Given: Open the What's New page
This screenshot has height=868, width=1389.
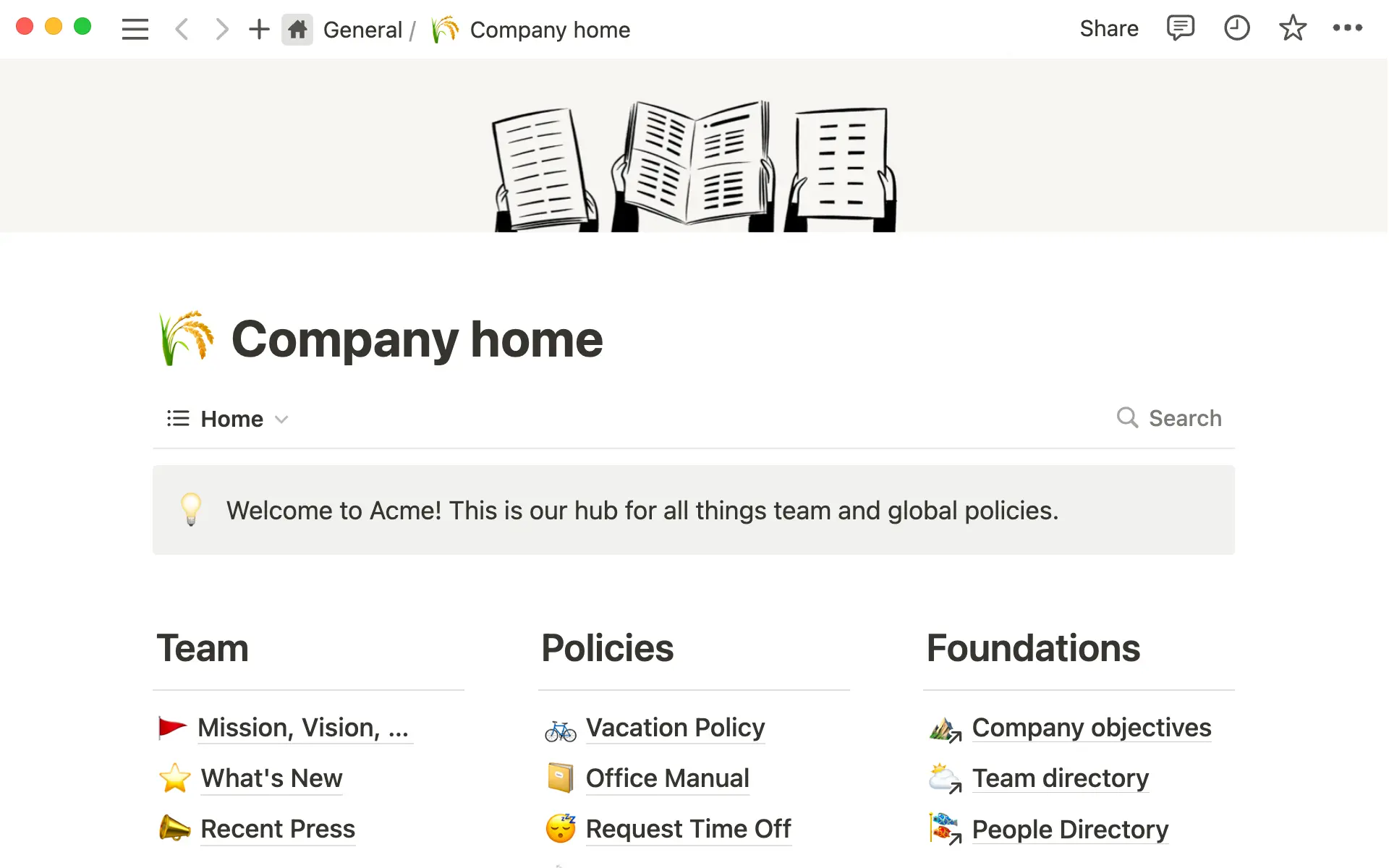Looking at the screenshot, I should (271, 778).
